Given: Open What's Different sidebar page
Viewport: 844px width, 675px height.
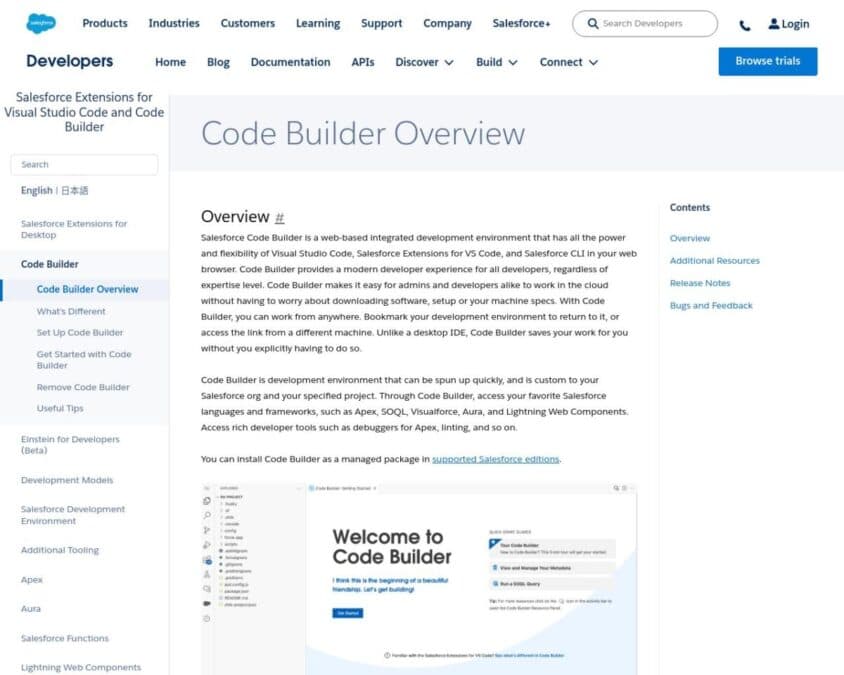Looking at the screenshot, I should 71,312.
